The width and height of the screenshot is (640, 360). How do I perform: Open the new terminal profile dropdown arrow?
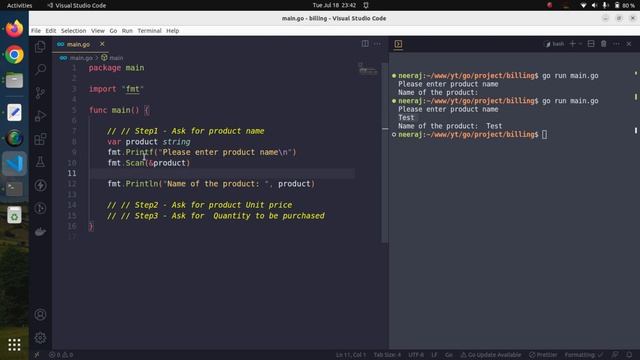[x=580, y=44]
